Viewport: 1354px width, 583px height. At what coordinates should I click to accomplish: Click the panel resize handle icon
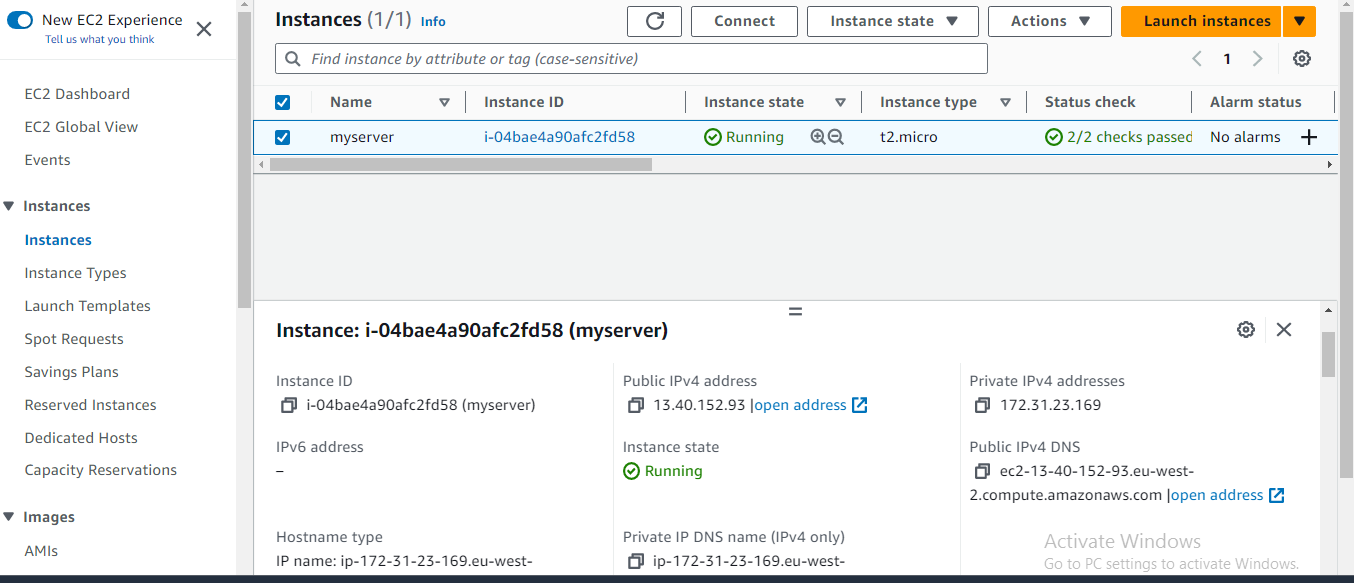796,311
